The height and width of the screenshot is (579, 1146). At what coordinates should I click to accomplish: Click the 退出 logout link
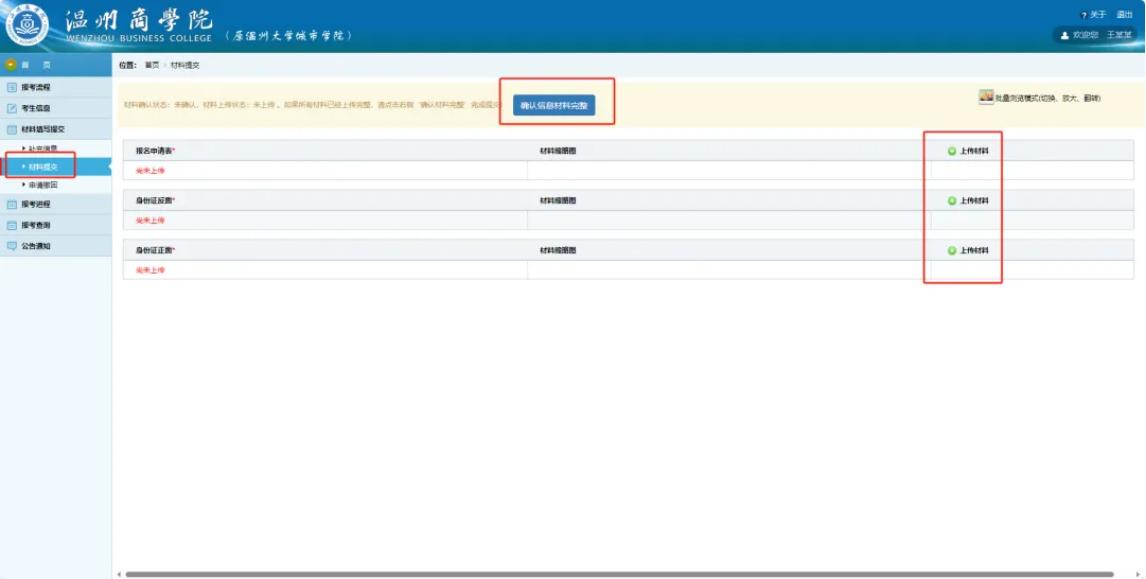[x=1125, y=15]
